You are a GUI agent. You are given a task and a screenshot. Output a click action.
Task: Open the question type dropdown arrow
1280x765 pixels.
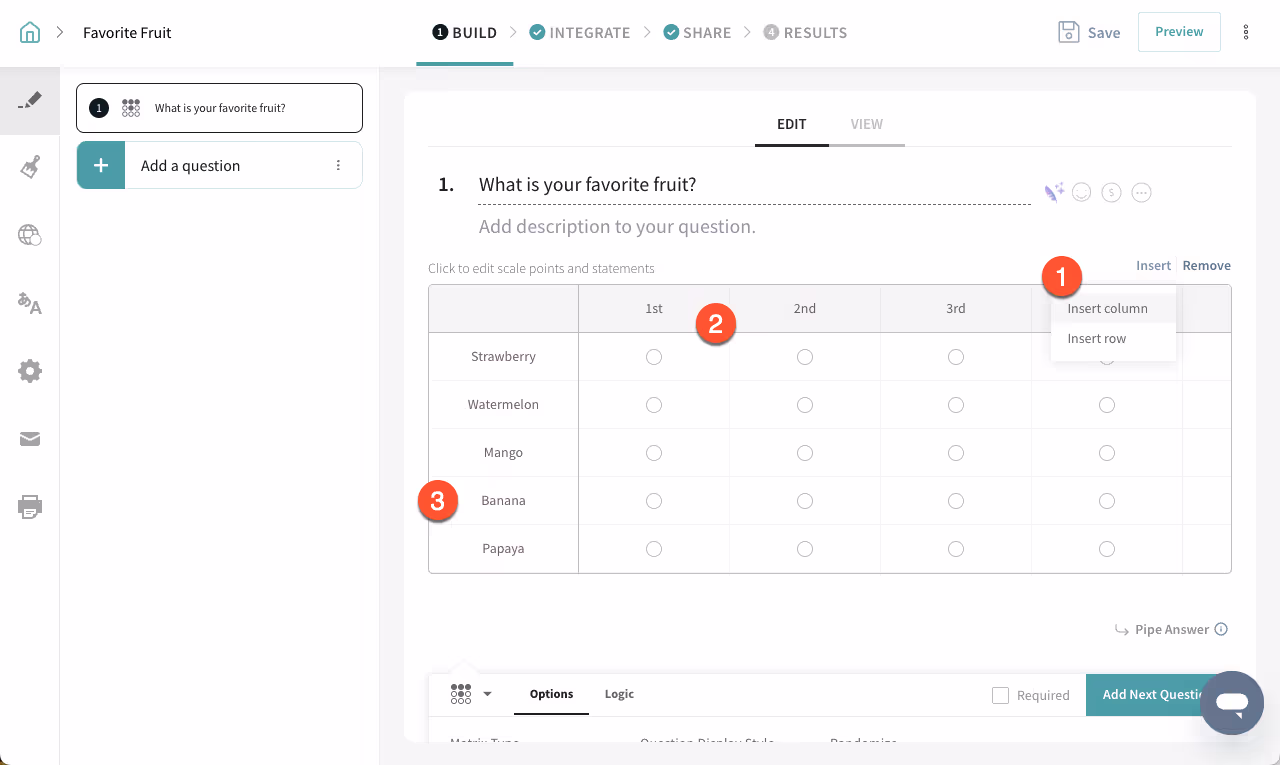tap(488, 694)
